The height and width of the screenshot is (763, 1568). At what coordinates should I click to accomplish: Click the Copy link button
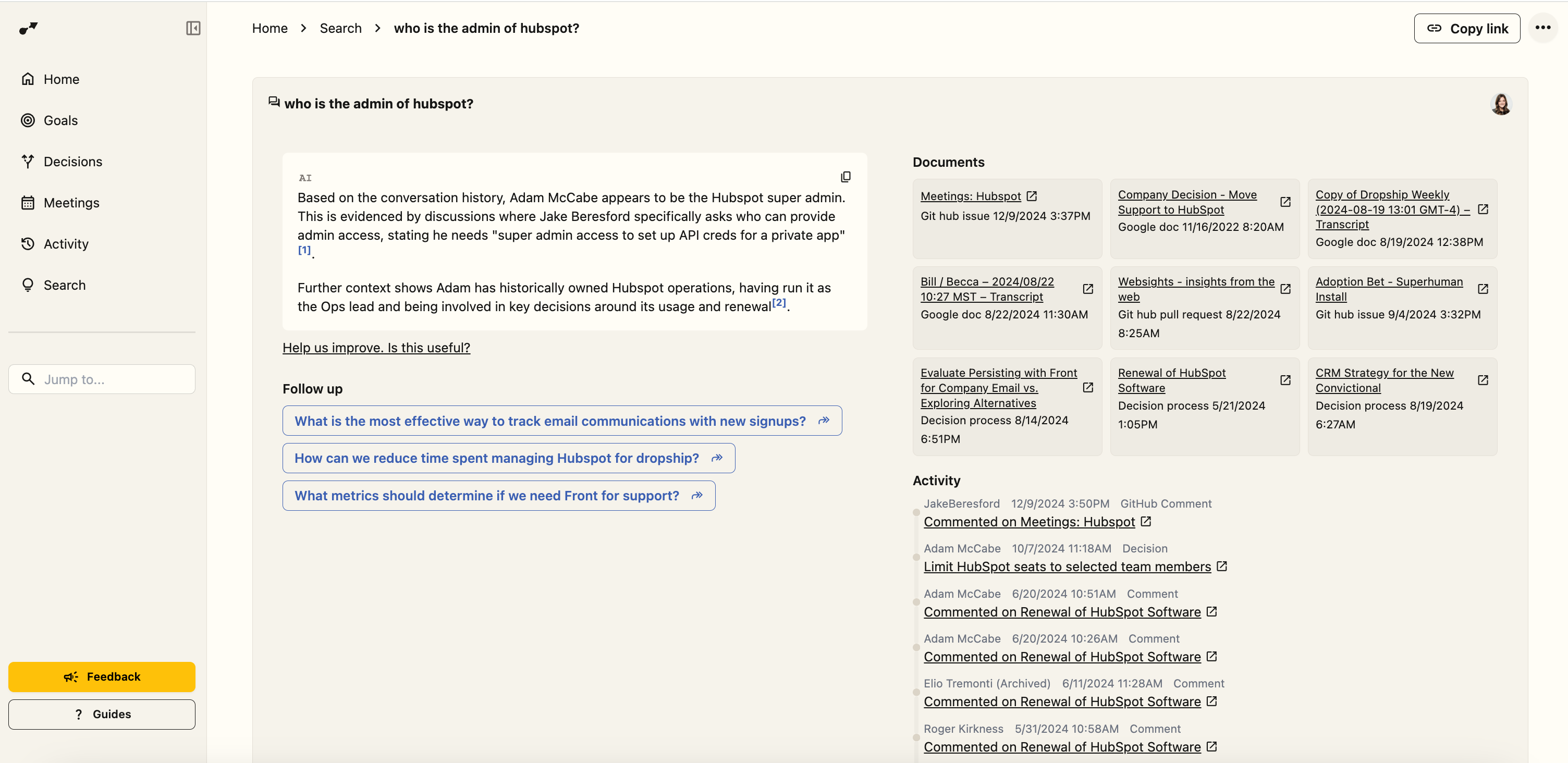[x=1466, y=29]
